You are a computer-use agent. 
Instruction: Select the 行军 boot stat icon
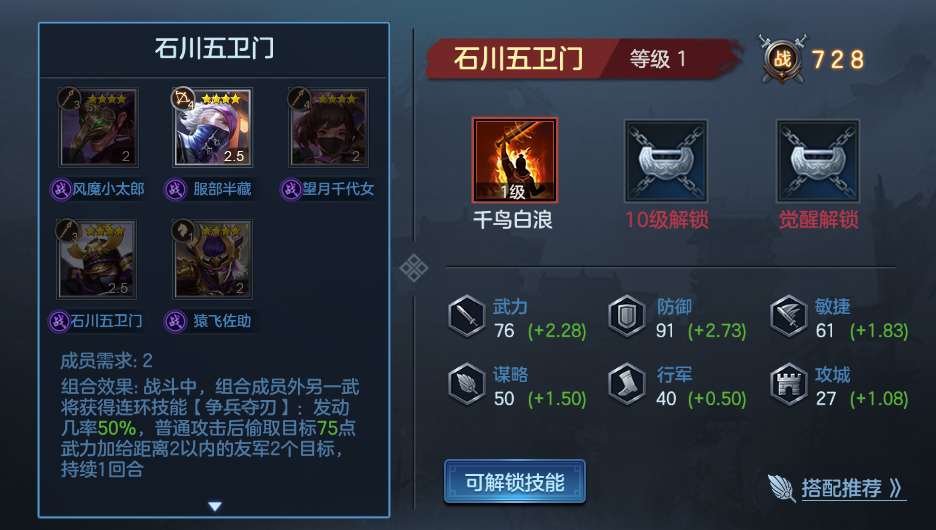click(x=626, y=384)
